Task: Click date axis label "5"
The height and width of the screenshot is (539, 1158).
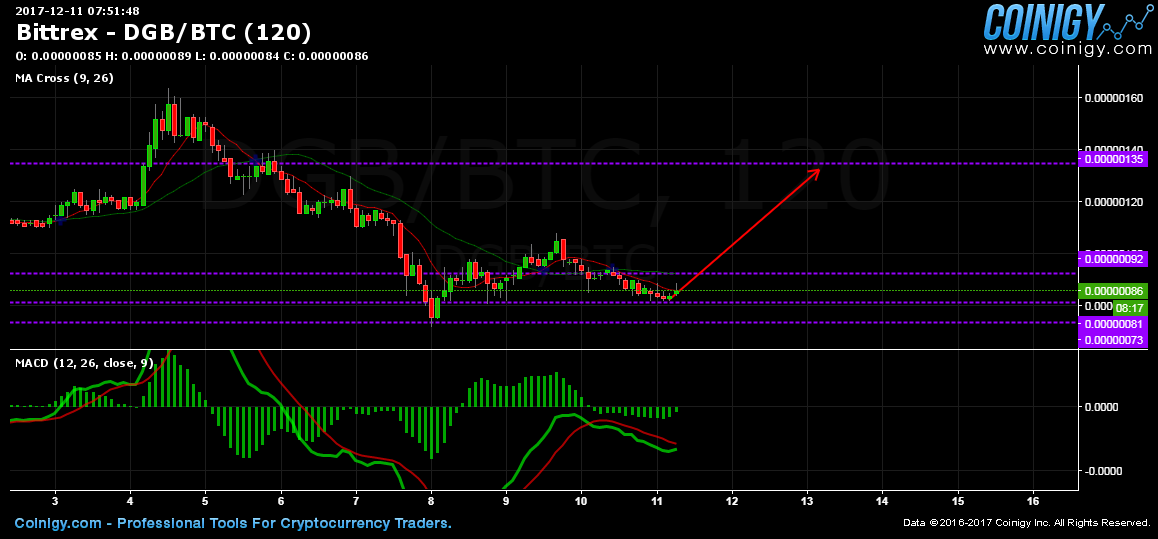Action: click(206, 501)
